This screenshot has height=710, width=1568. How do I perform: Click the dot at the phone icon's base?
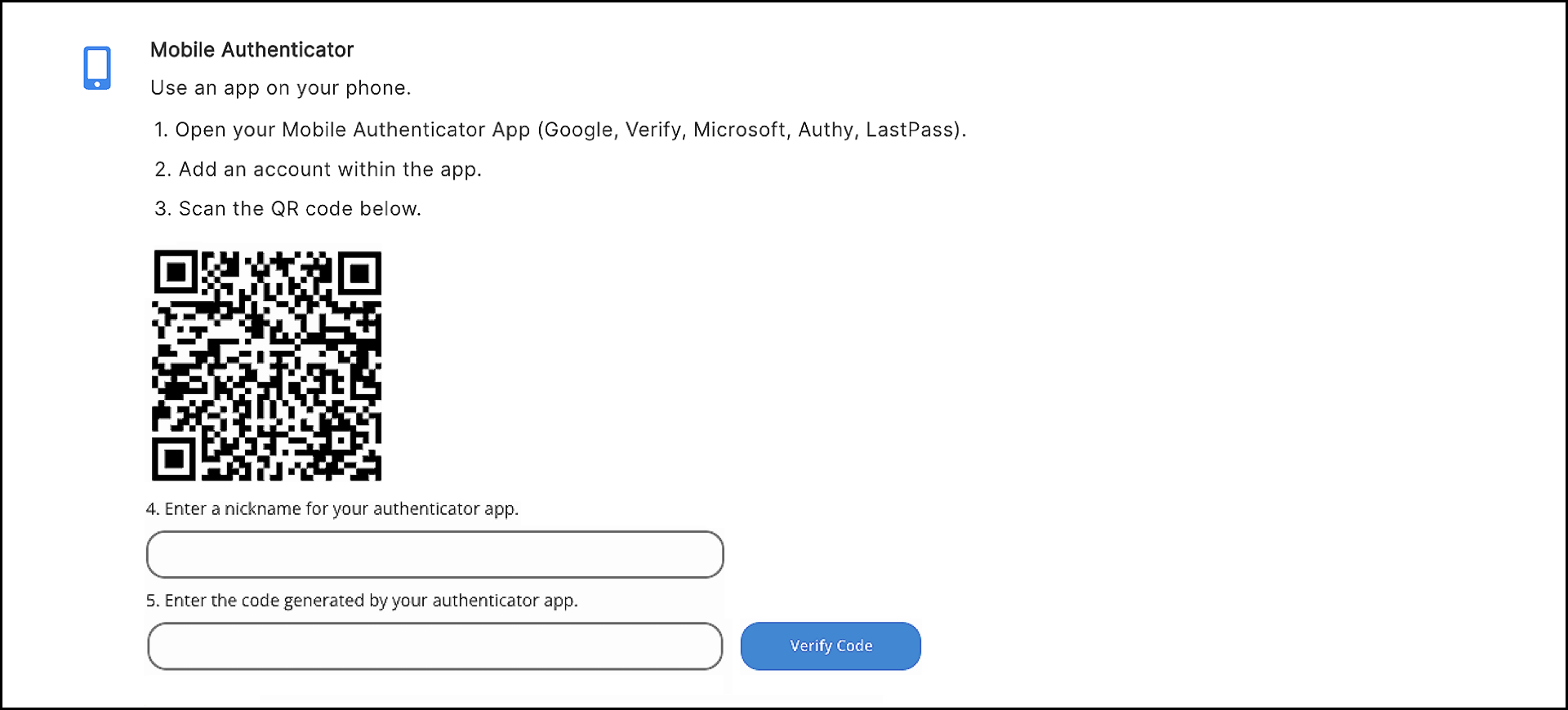point(96,84)
